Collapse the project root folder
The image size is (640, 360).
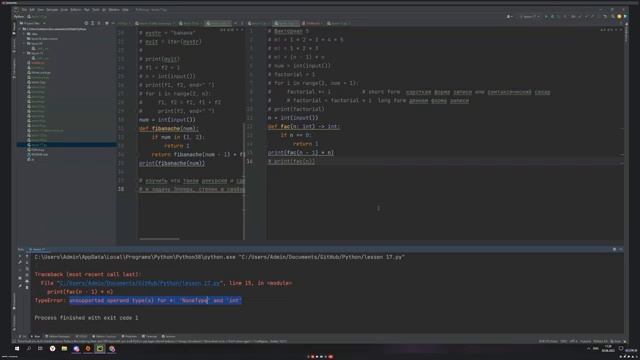coord(20,29)
